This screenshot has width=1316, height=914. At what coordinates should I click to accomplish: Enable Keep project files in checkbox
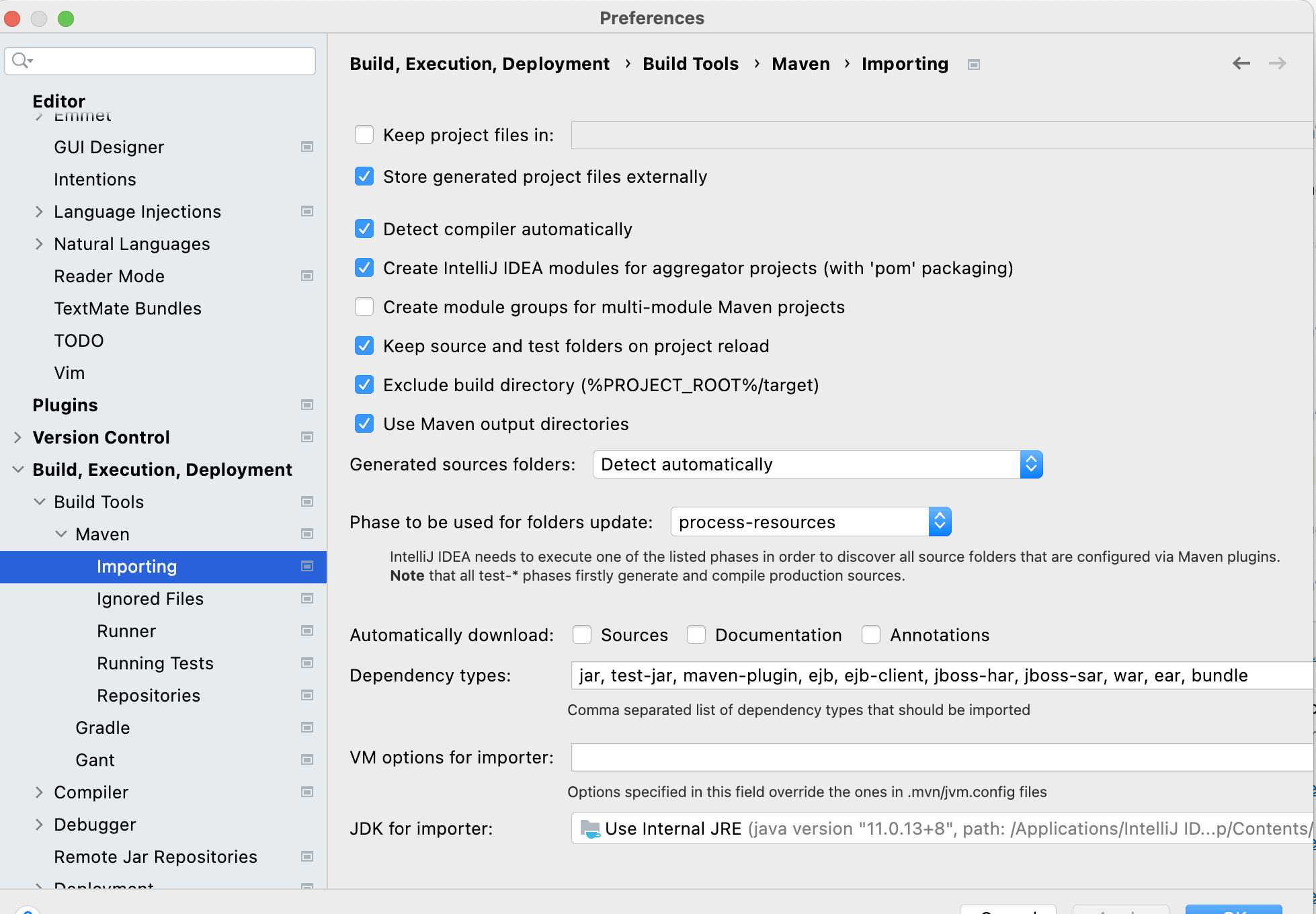(364, 135)
